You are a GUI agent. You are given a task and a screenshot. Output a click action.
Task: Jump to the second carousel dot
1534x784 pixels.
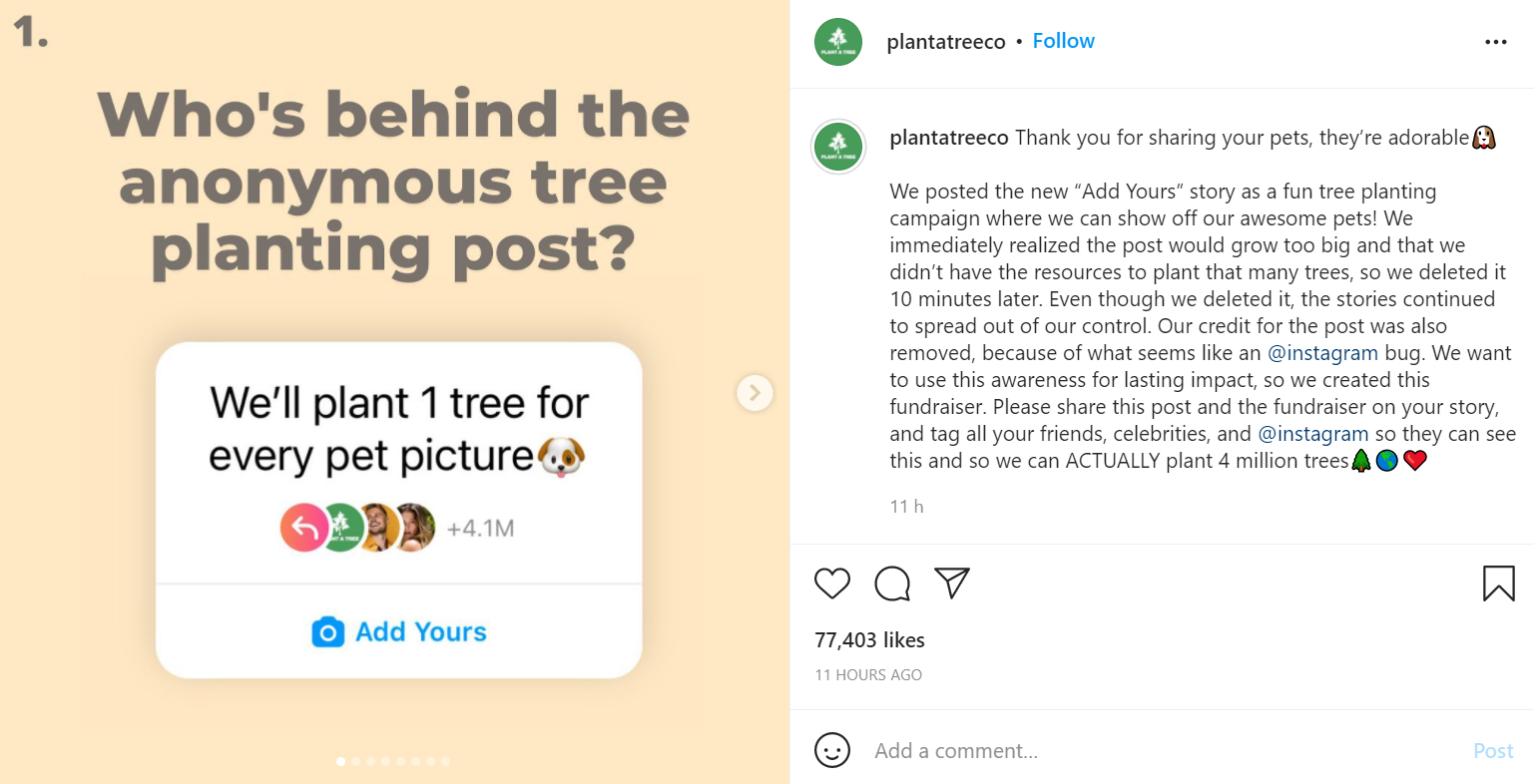coord(356,761)
